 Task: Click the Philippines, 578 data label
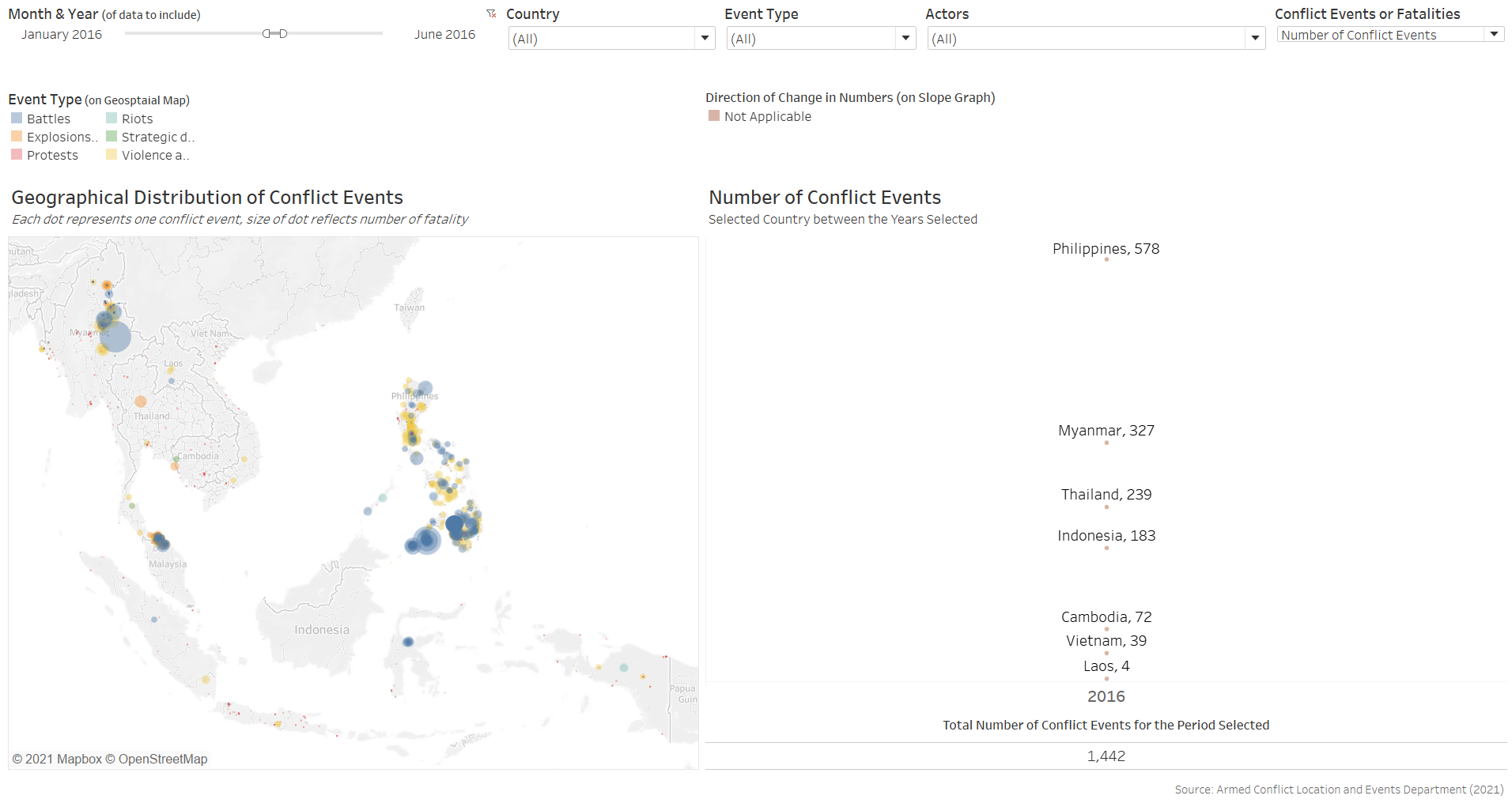[1106, 249]
